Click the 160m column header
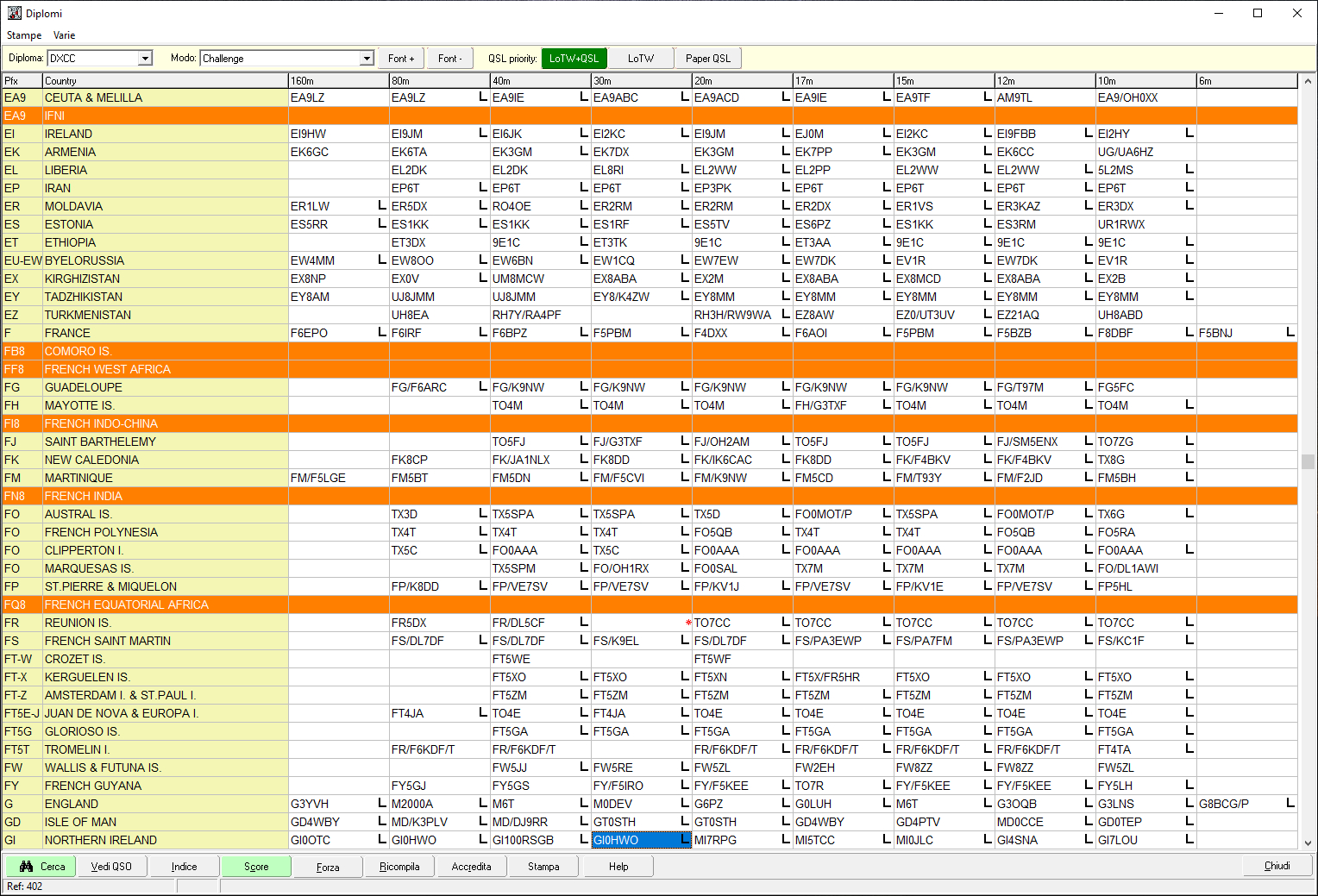Viewport: 1318px width, 896px height. [338, 81]
